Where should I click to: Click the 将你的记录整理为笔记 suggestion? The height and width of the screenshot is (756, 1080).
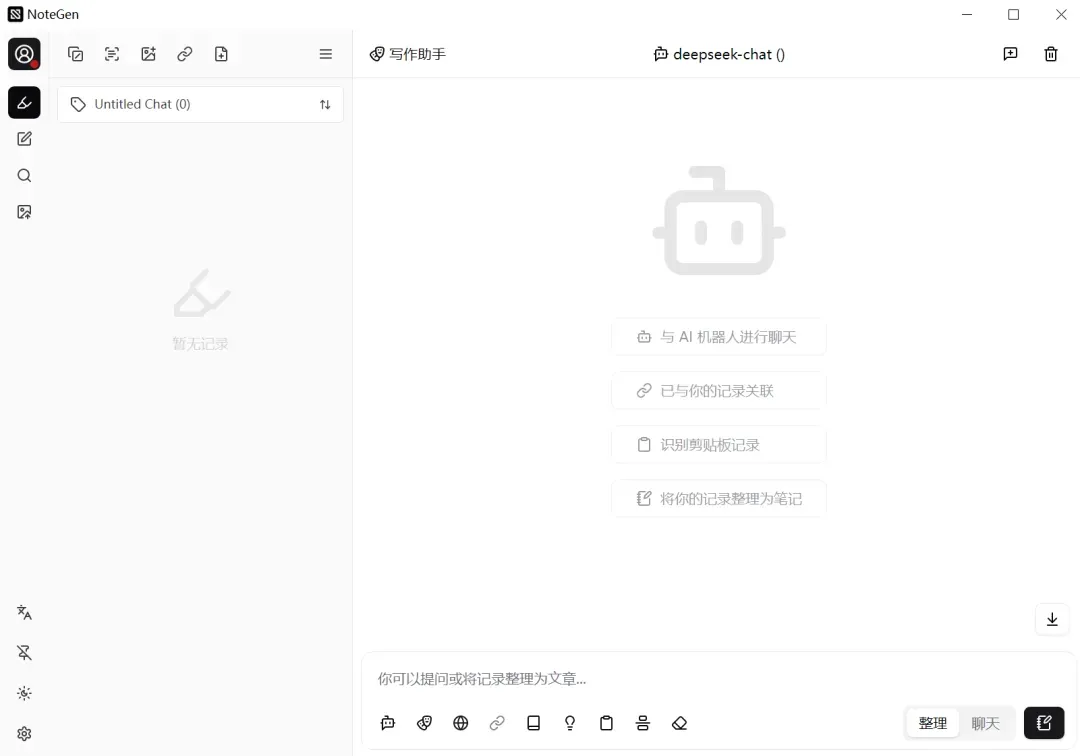719,498
